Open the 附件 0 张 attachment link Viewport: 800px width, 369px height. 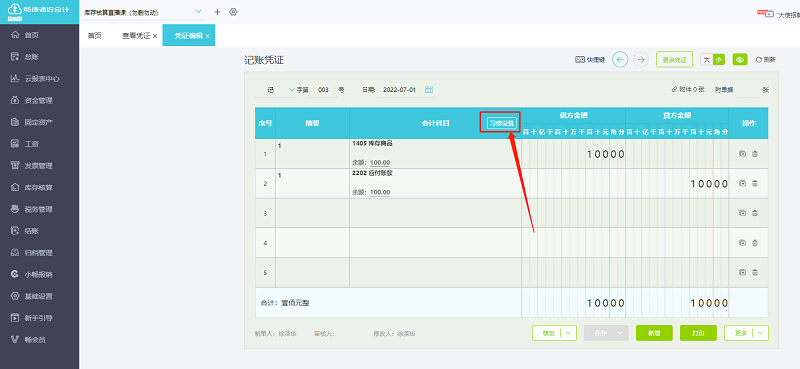coord(688,89)
